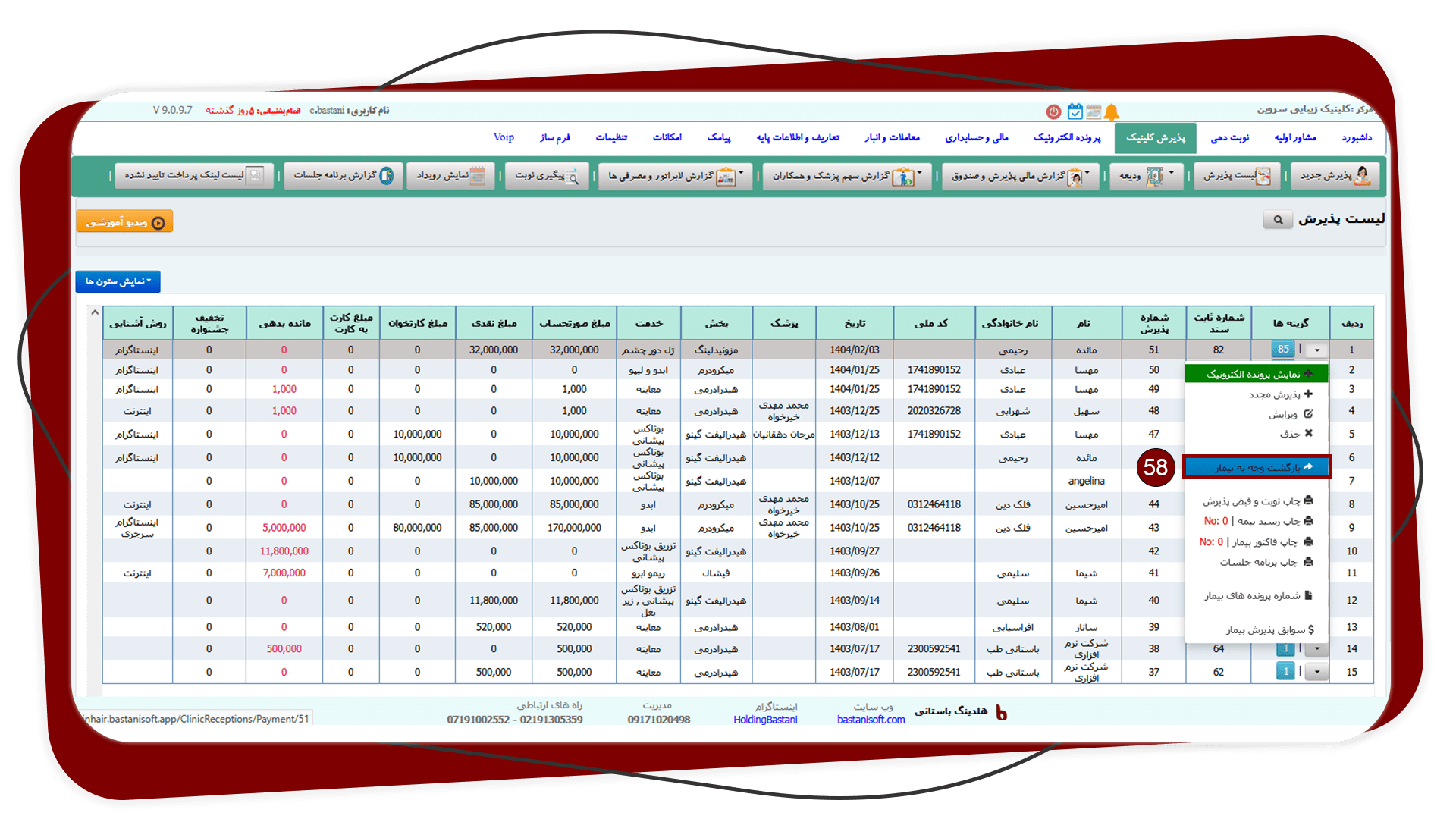Open options dropdown arrow in row 15
This screenshot has width=1456, height=819.
point(1317,672)
